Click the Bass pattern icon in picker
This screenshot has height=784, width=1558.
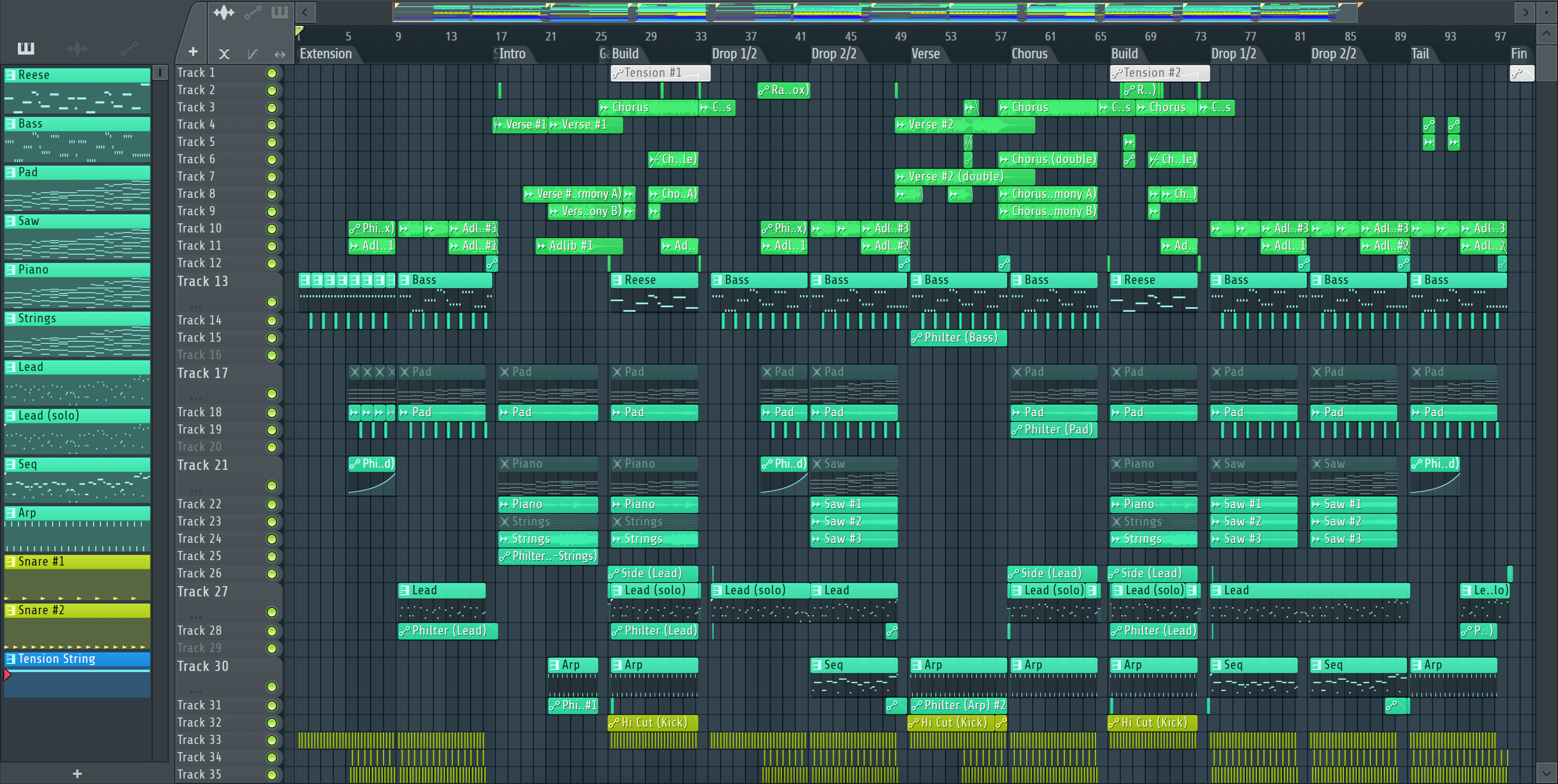(x=10, y=124)
